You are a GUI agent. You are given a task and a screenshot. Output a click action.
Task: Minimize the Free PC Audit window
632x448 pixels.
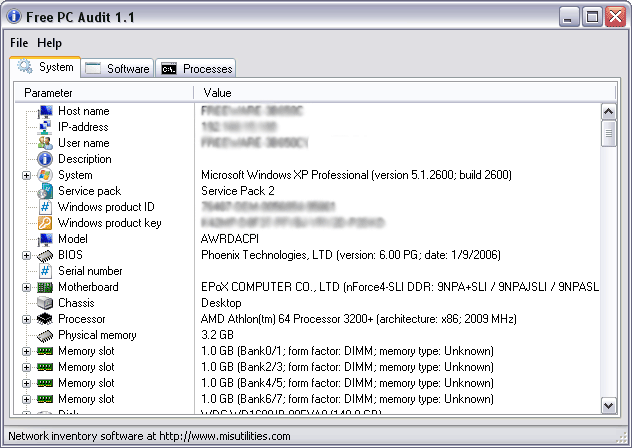click(x=569, y=17)
